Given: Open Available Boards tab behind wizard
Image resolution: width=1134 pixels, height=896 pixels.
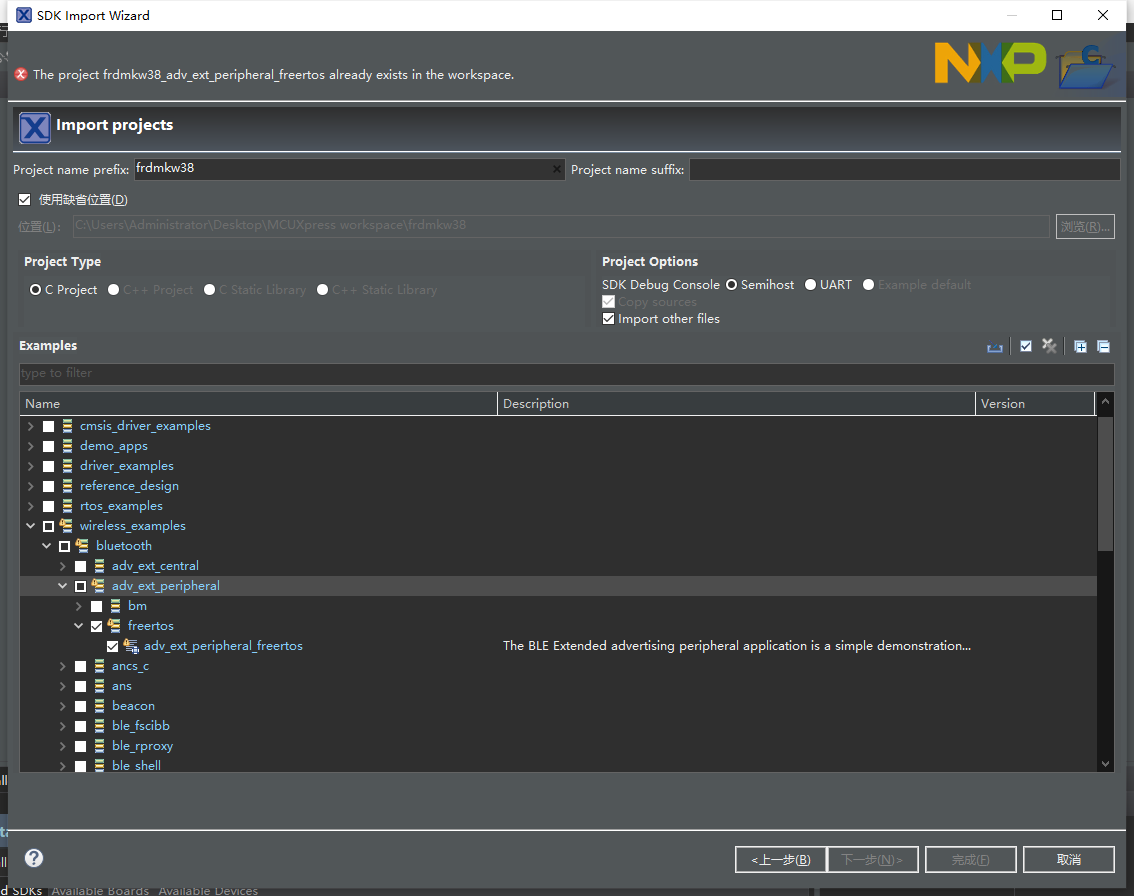Looking at the screenshot, I should (100, 891).
